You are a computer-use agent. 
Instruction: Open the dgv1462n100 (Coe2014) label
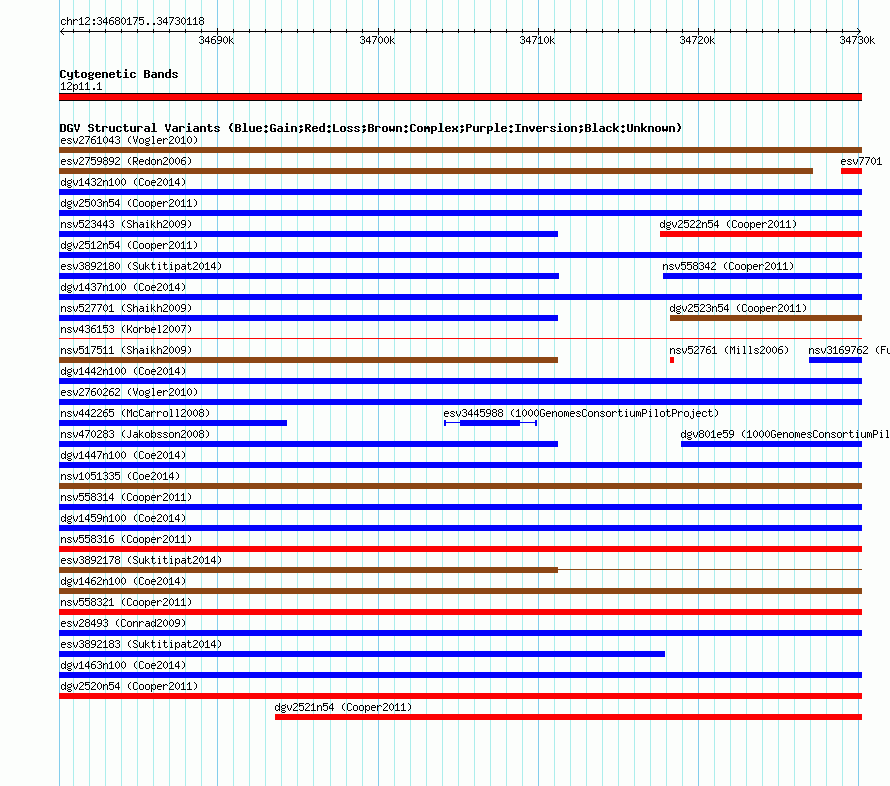pos(123,581)
